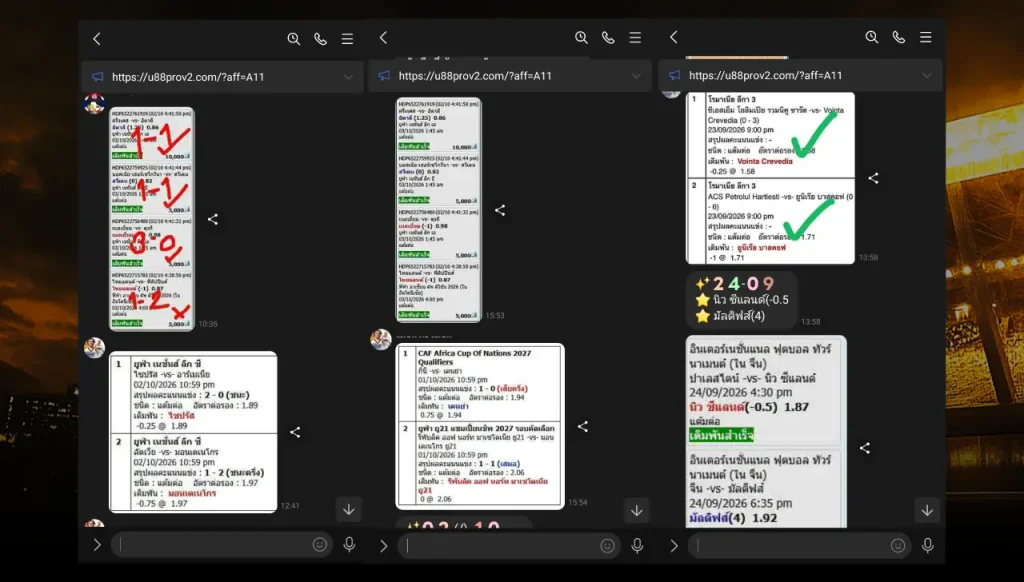This screenshot has width=1024, height=582.
Task: Expand the pinned announcement in middle chat
Action: coord(636,76)
